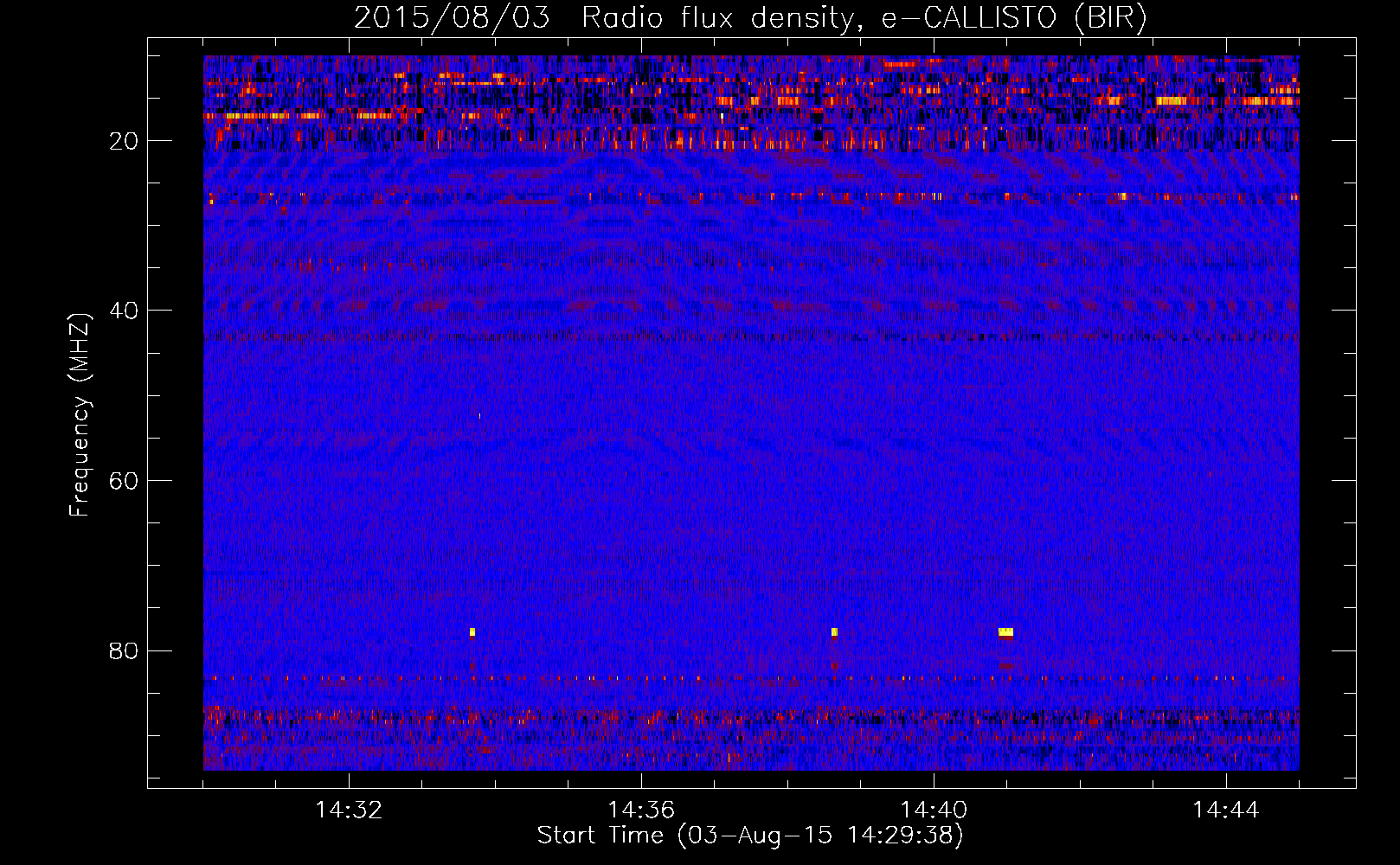
Task: Click the "Start Time (03-Aug-15 14:29:38)" x-axis label
Action: [x=749, y=836]
